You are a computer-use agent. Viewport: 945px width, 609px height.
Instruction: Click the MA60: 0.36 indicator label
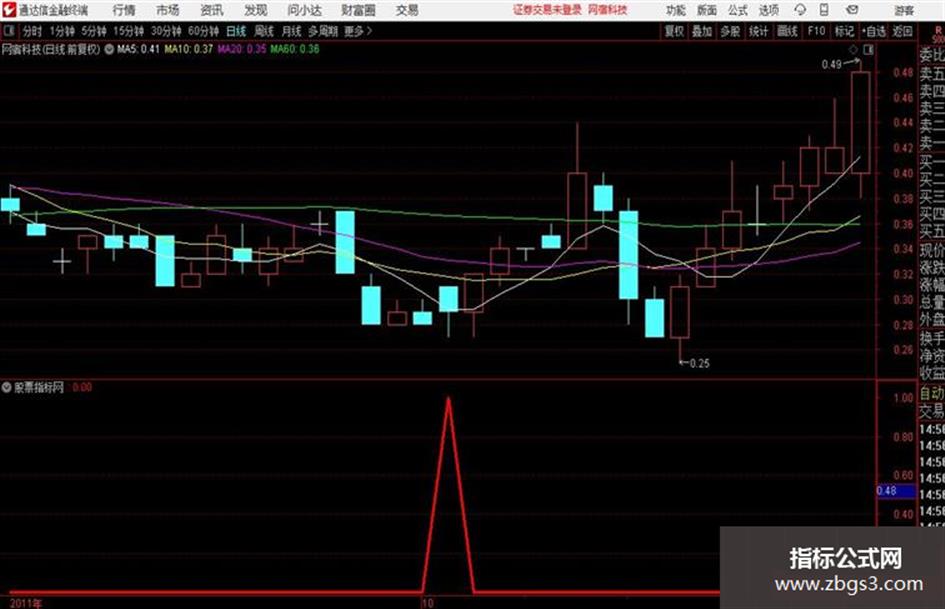[x=295, y=49]
